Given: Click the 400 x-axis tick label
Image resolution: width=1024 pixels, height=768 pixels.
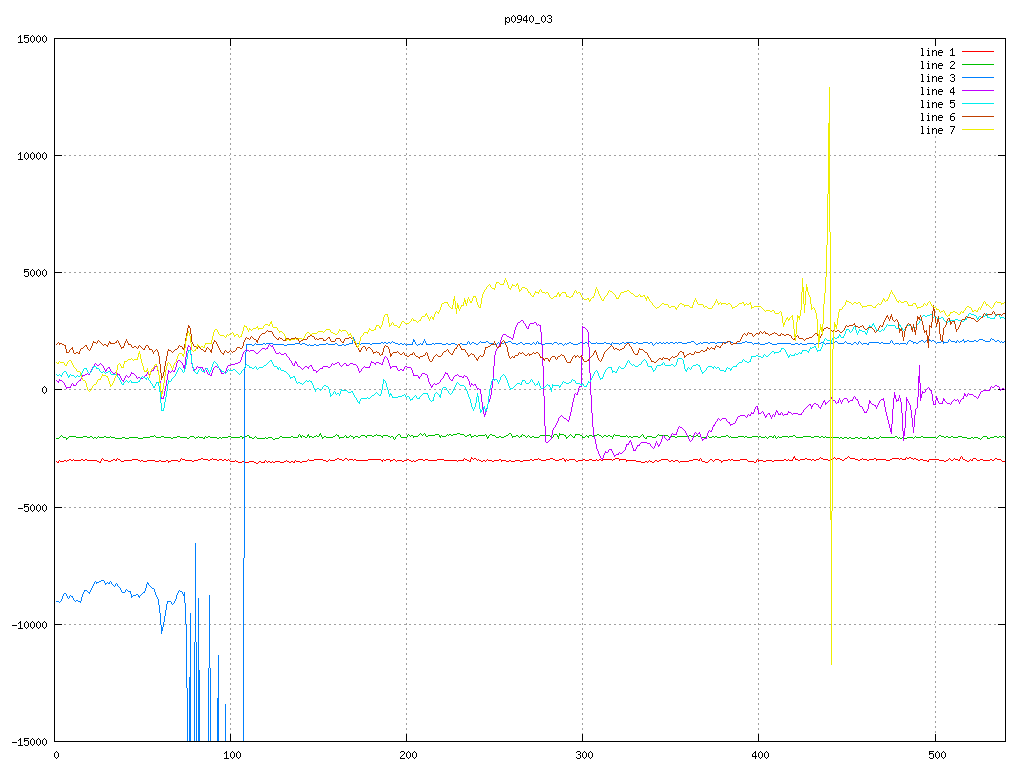Looking at the screenshot, I should (x=759, y=755).
